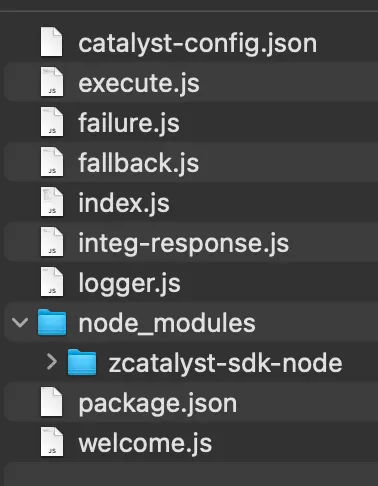Image resolution: width=378 pixels, height=486 pixels.
Task: Select the welcome.js file name
Action: tap(145, 443)
